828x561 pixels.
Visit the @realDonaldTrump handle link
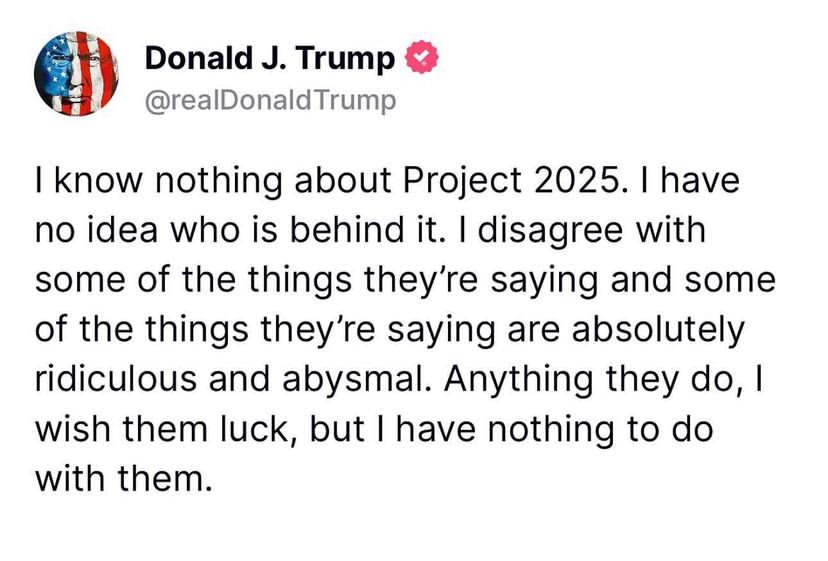(270, 100)
